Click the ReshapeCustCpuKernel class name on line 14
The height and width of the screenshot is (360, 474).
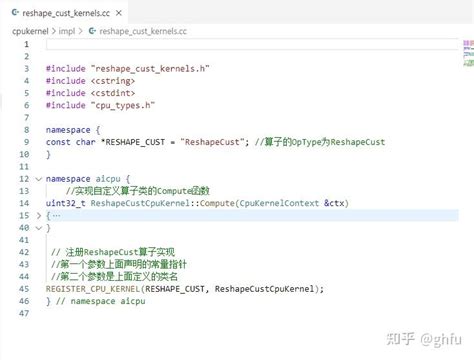pyautogui.click(x=140, y=203)
